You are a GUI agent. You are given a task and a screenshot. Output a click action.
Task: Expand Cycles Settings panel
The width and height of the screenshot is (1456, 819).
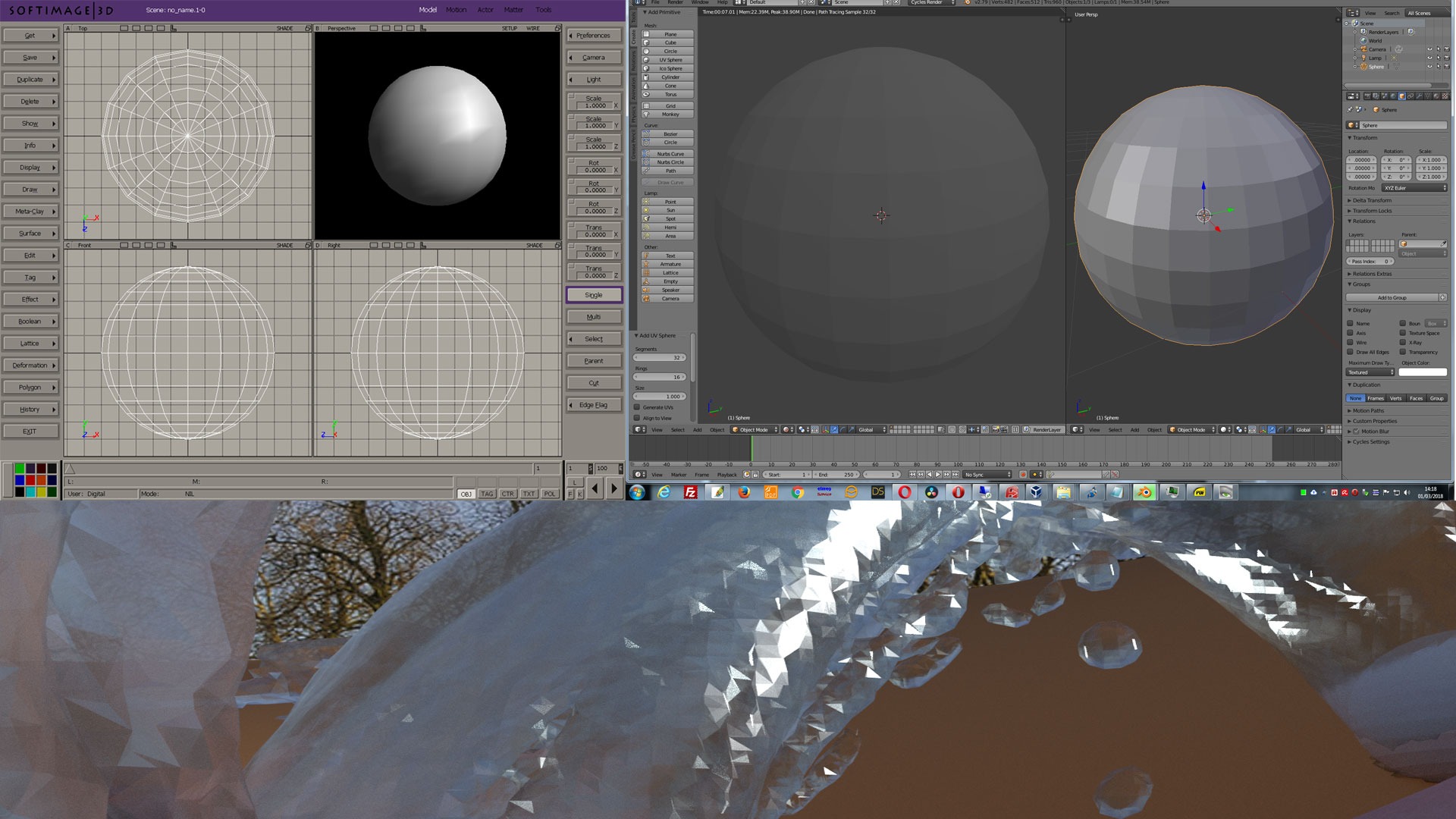(1370, 441)
